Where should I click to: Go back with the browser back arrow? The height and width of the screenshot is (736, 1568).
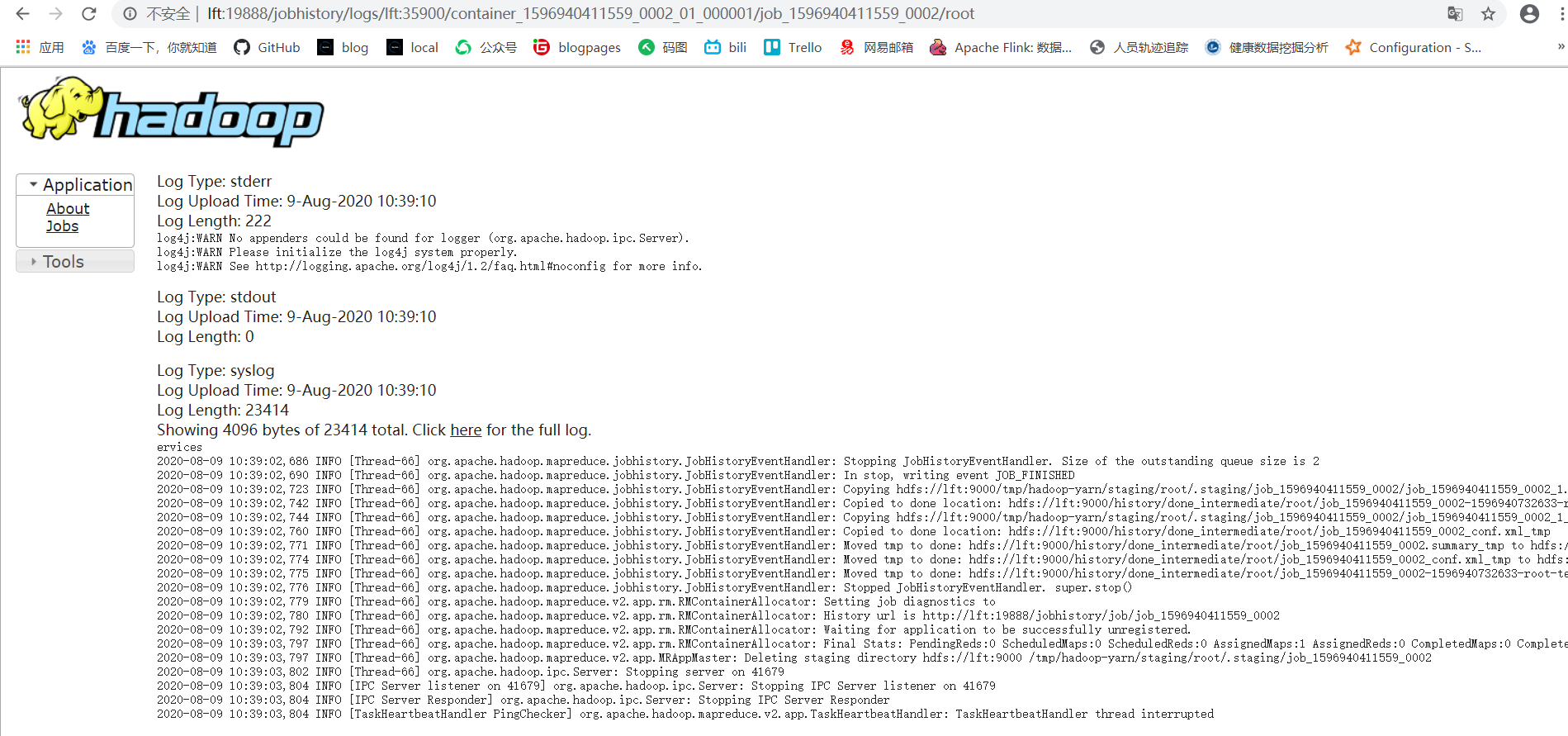click(x=23, y=14)
